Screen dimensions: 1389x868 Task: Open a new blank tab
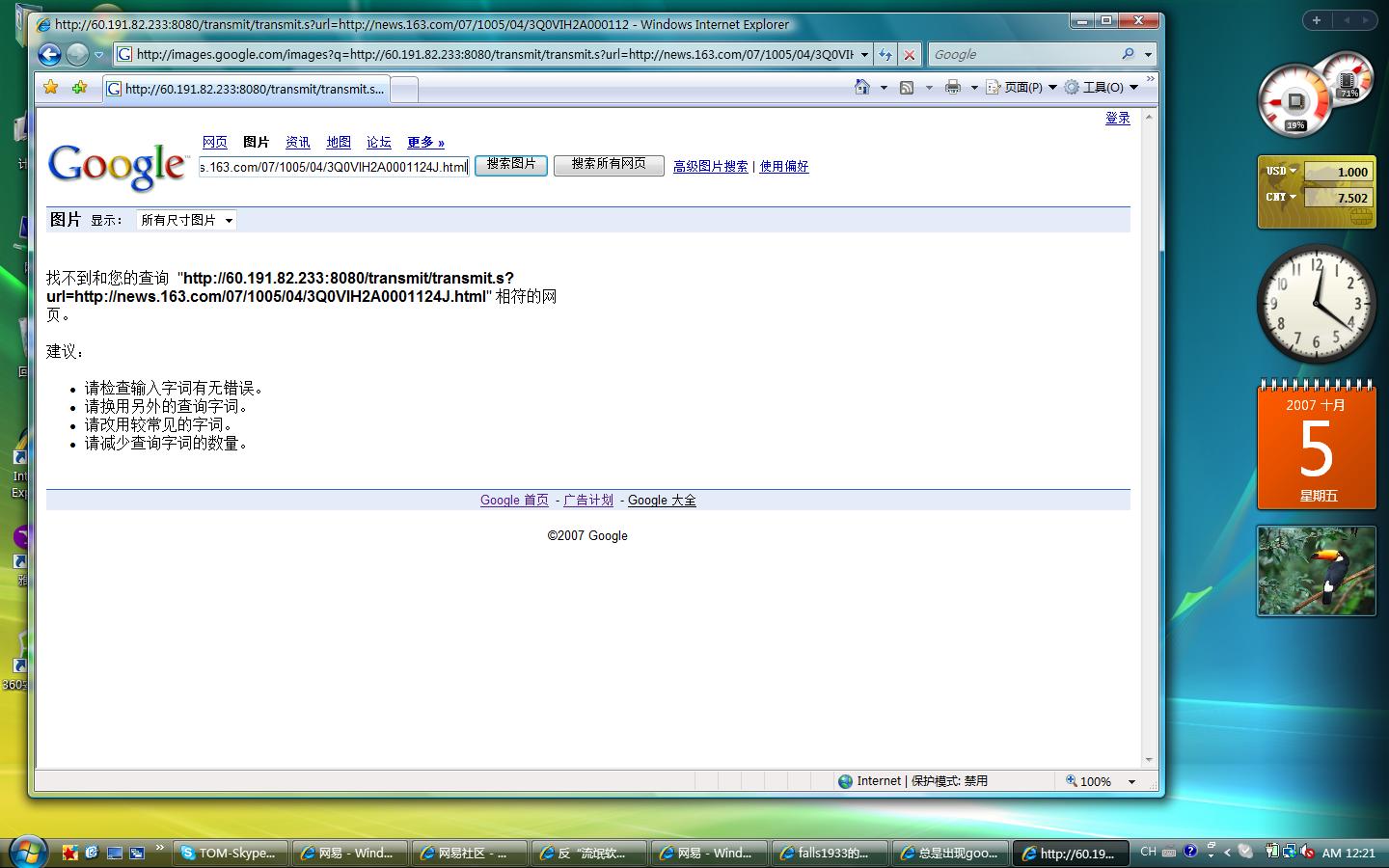tap(404, 90)
